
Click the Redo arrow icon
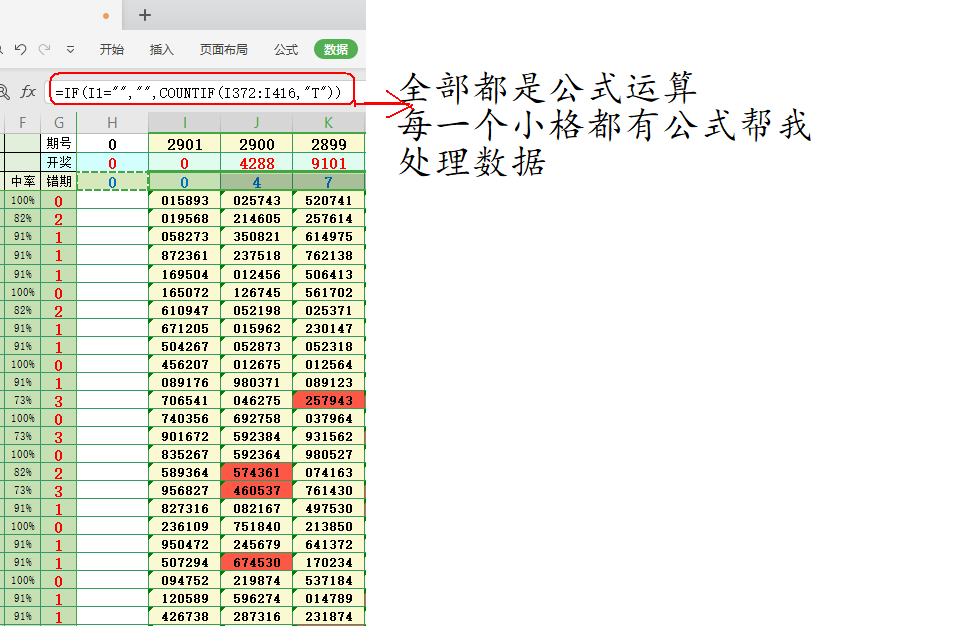[x=45, y=49]
